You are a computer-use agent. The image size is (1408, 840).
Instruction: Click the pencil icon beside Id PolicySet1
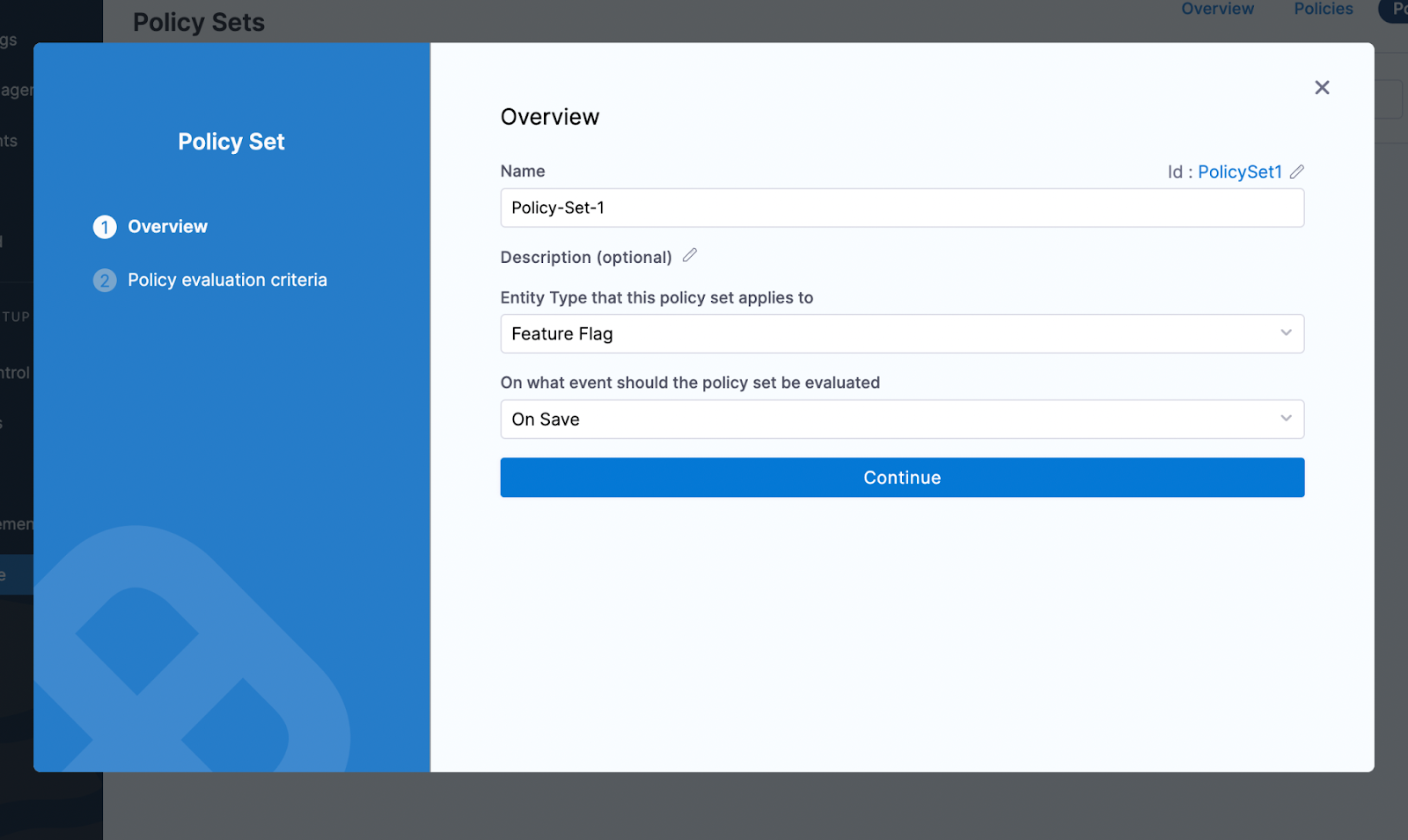point(1297,172)
